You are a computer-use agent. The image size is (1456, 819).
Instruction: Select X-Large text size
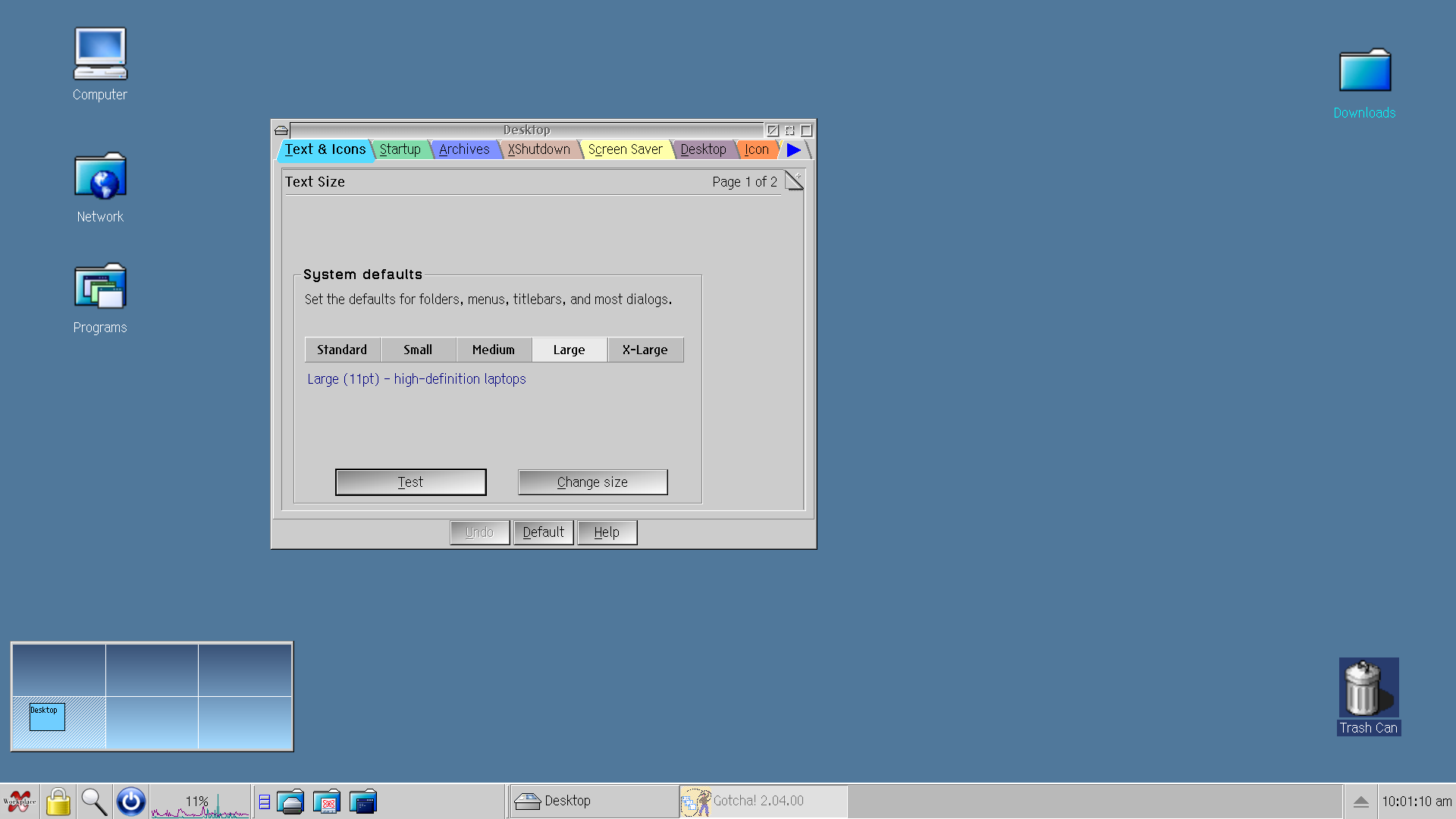645,350
